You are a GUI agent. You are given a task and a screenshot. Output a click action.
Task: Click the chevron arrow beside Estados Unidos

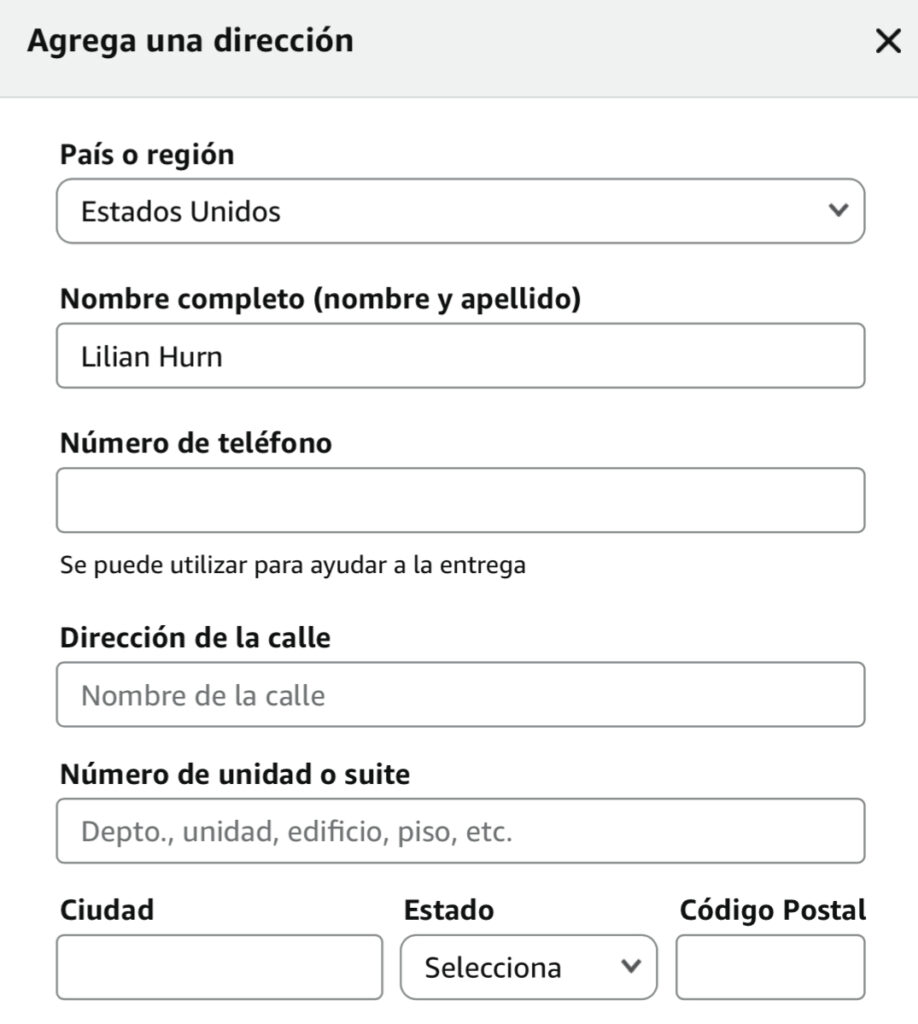point(838,211)
